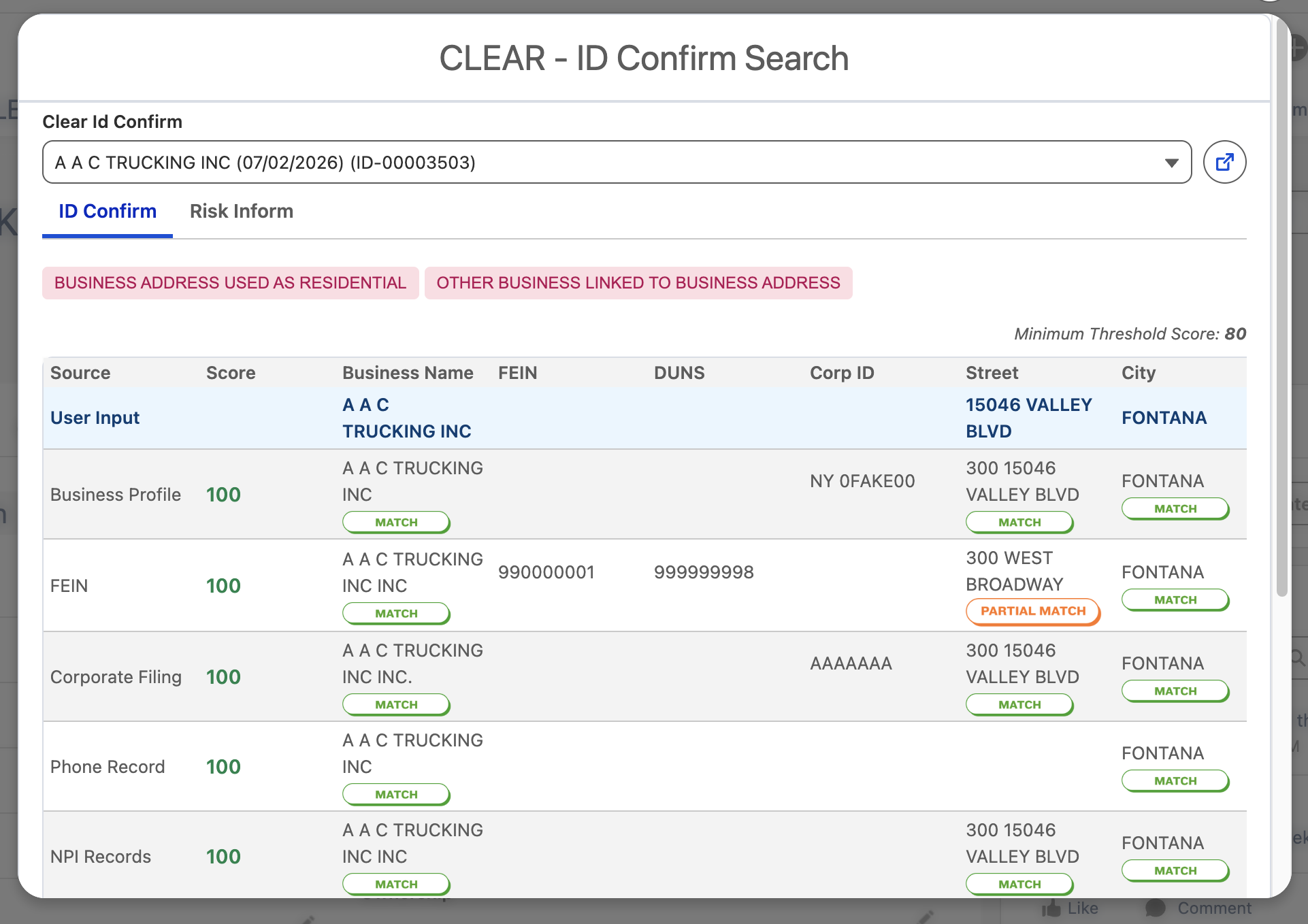Switch to the Risk Inform tab
Image resolution: width=1308 pixels, height=924 pixels.
coord(242,212)
